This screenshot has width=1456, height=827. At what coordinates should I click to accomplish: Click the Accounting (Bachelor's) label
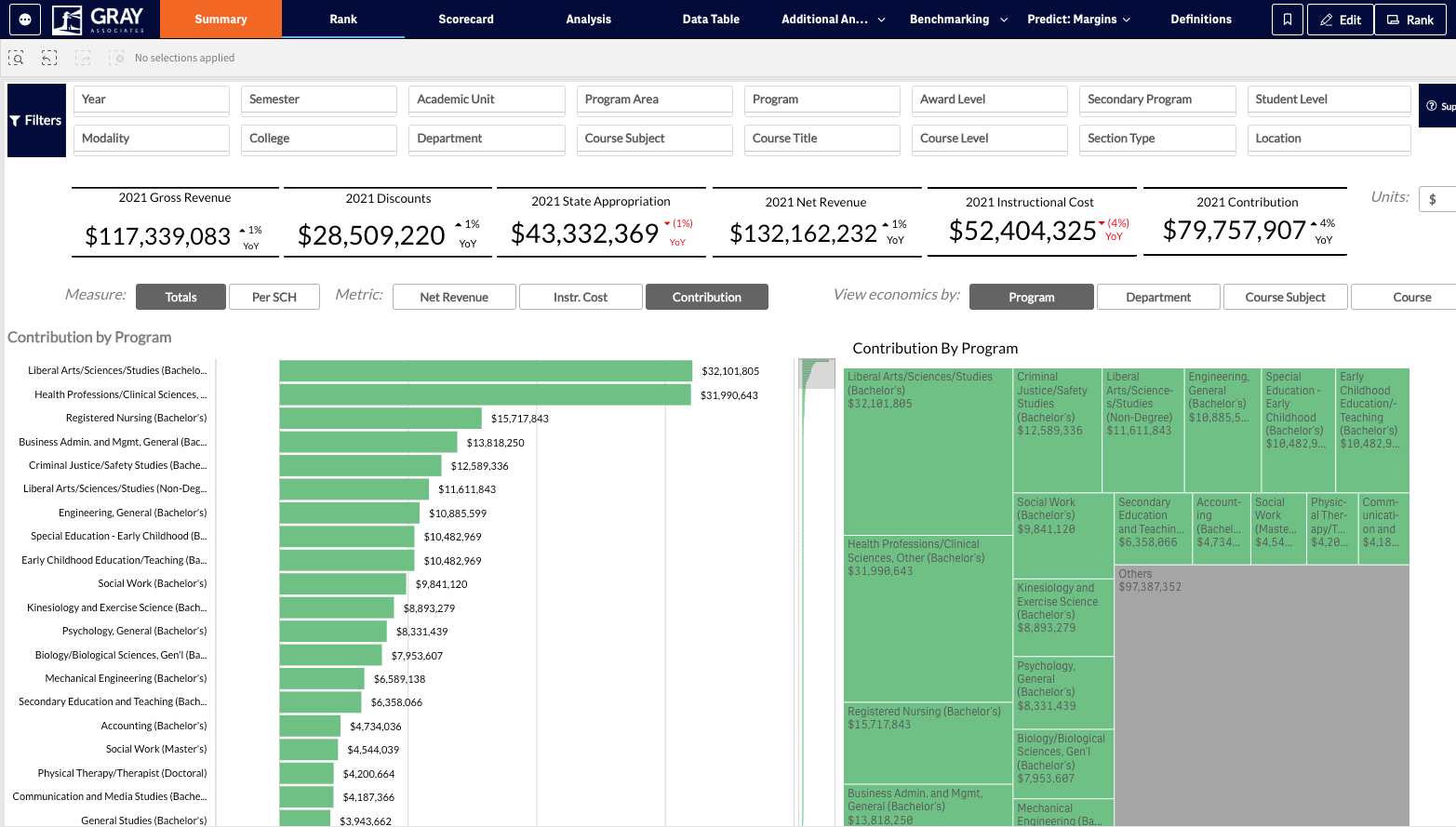click(154, 726)
